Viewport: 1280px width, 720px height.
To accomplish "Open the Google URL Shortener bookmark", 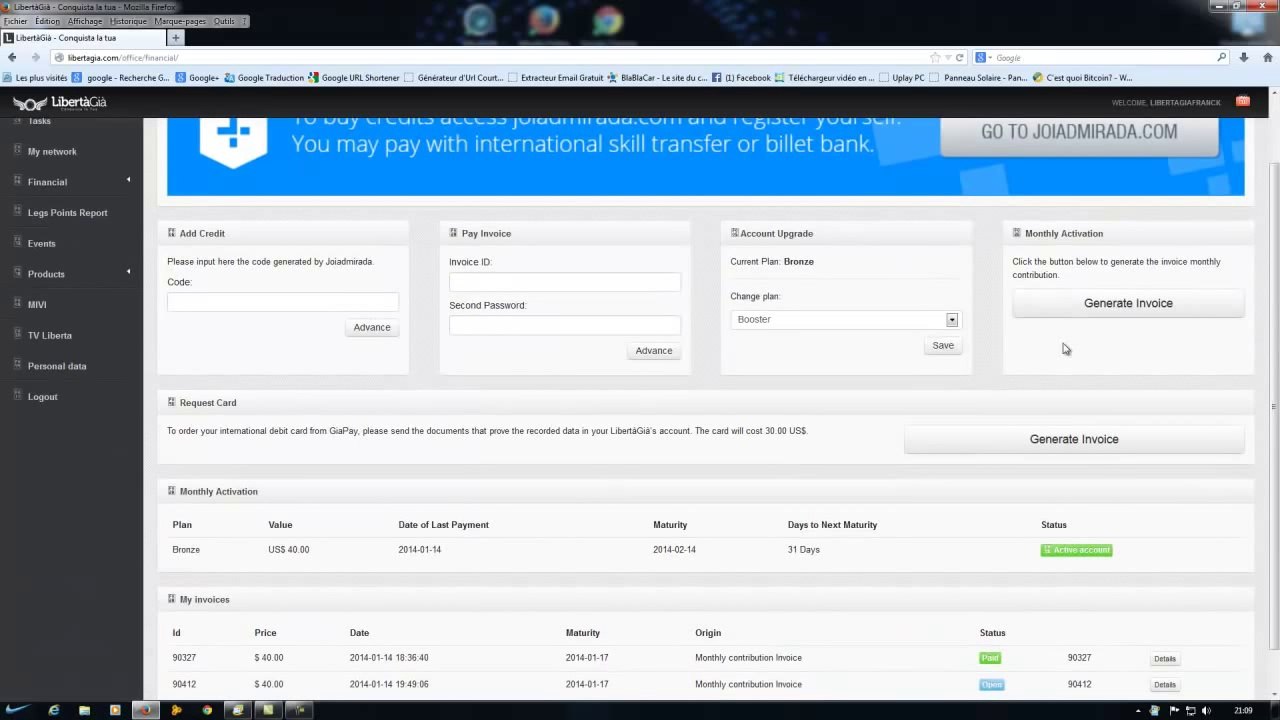I will [x=354, y=78].
